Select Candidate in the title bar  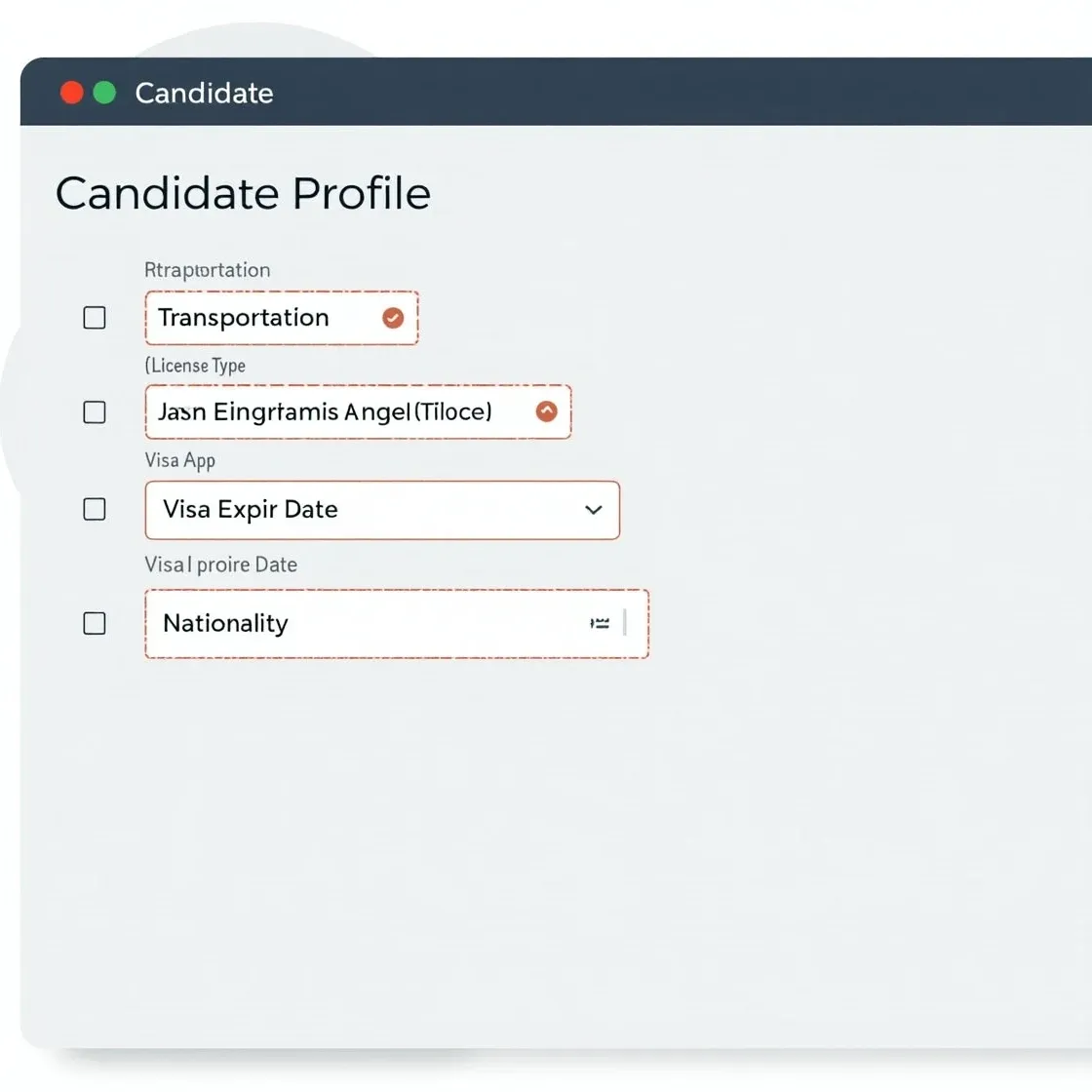pyautogui.click(x=204, y=93)
